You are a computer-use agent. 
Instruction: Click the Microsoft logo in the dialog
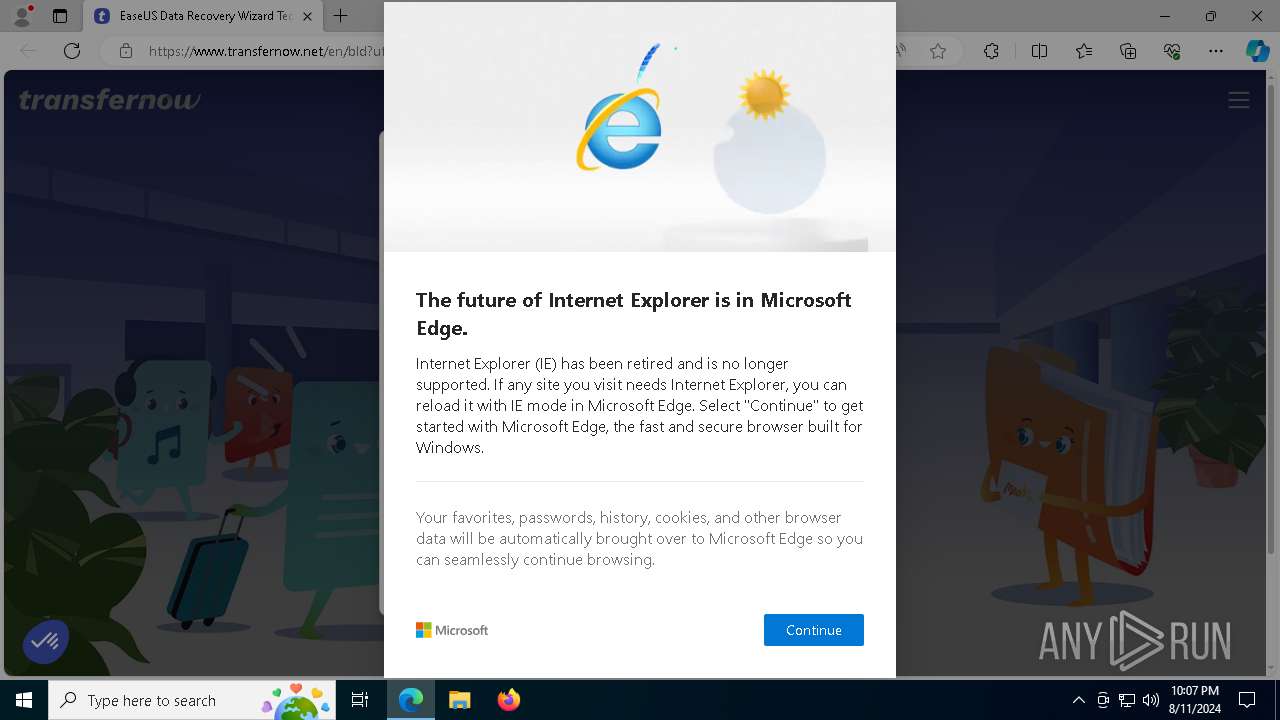(x=452, y=630)
